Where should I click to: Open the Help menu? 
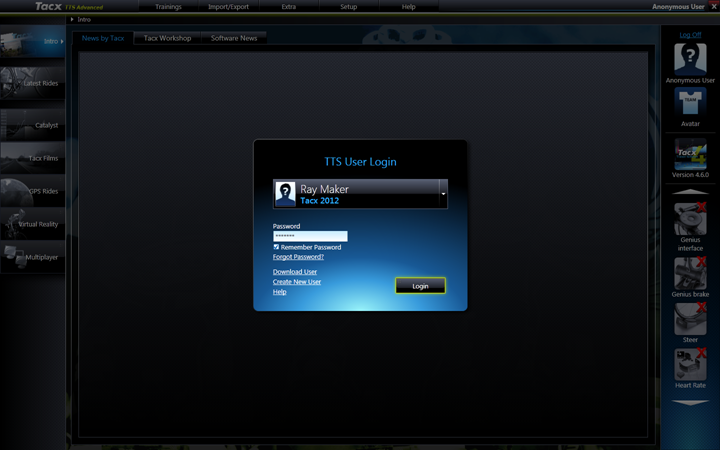(x=409, y=6)
